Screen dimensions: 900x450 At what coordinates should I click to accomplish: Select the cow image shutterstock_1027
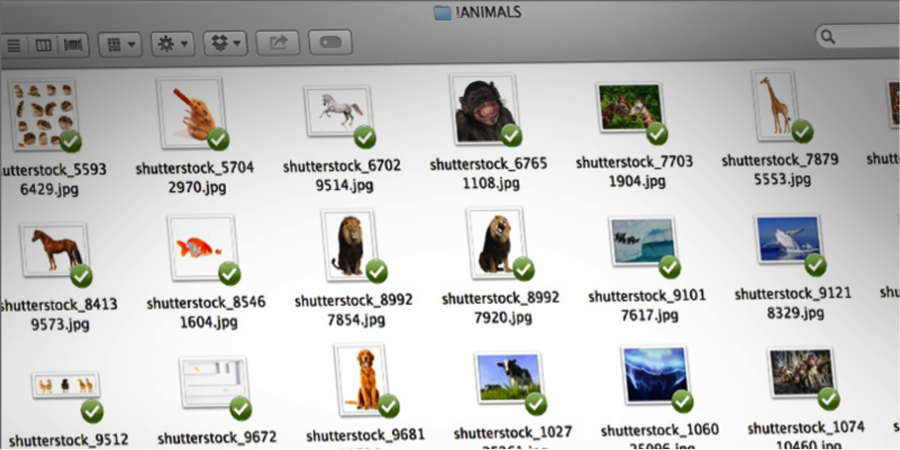[x=509, y=378]
